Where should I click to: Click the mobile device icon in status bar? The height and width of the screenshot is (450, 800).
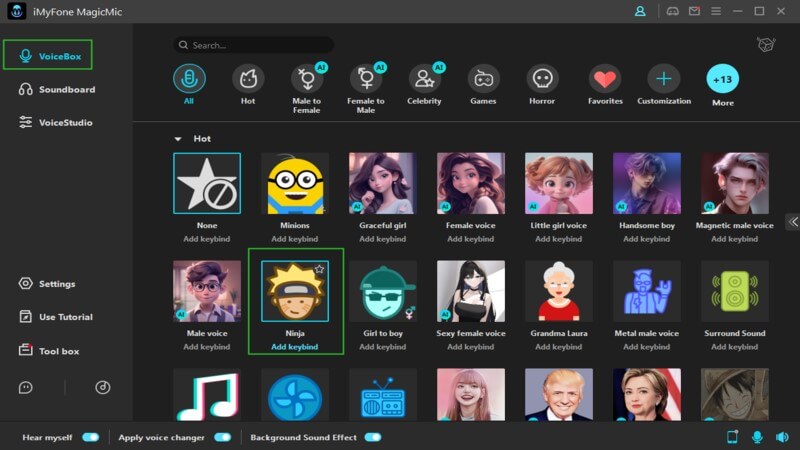coord(732,437)
